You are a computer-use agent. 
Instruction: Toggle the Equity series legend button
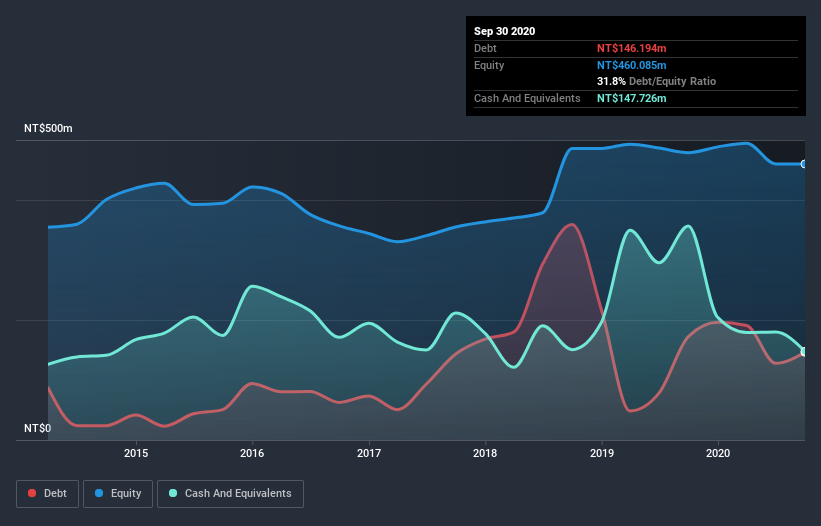tap(118, 494)
